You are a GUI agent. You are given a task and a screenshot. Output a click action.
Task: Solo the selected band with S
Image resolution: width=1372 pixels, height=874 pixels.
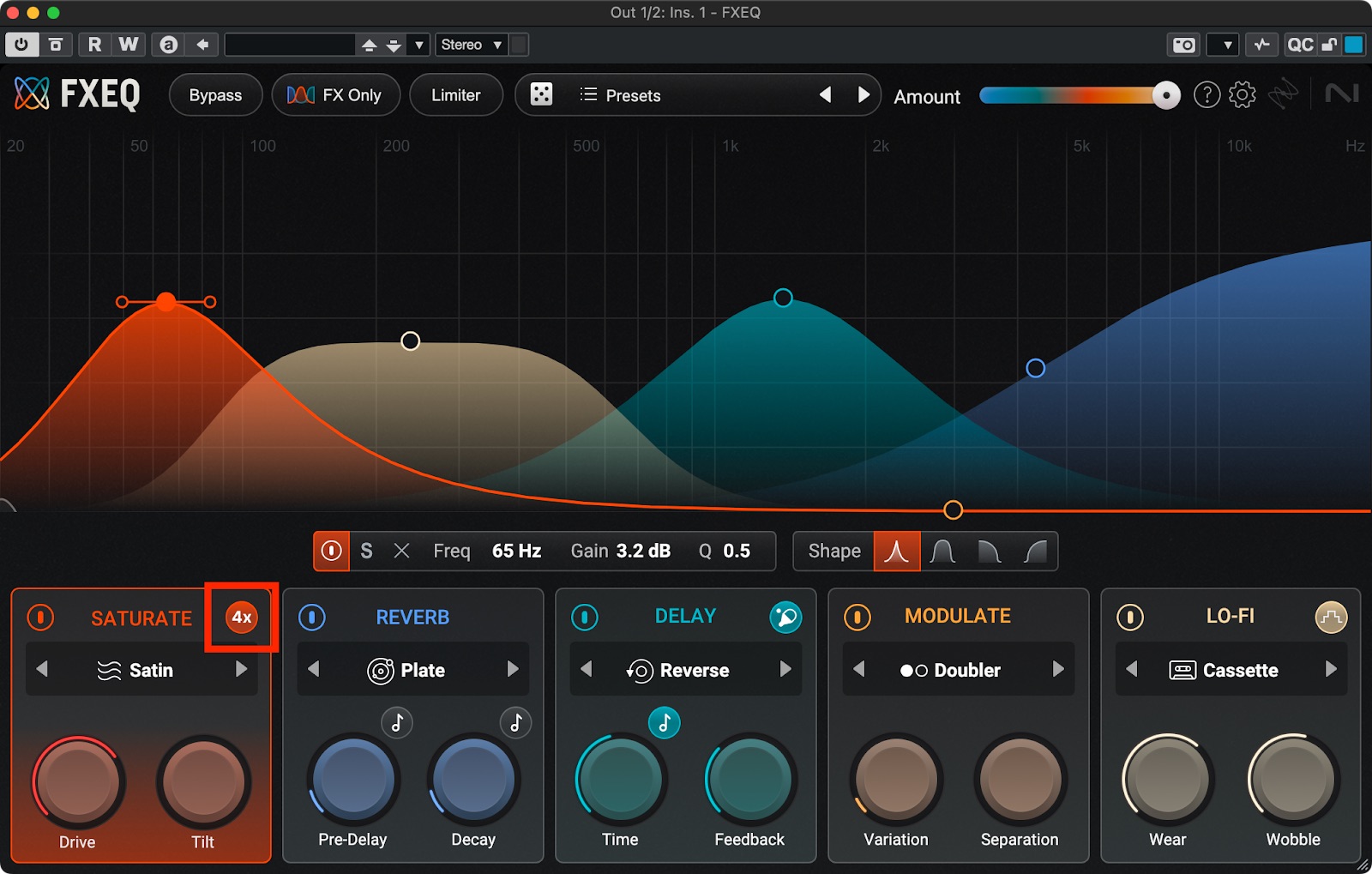point(366,551)
